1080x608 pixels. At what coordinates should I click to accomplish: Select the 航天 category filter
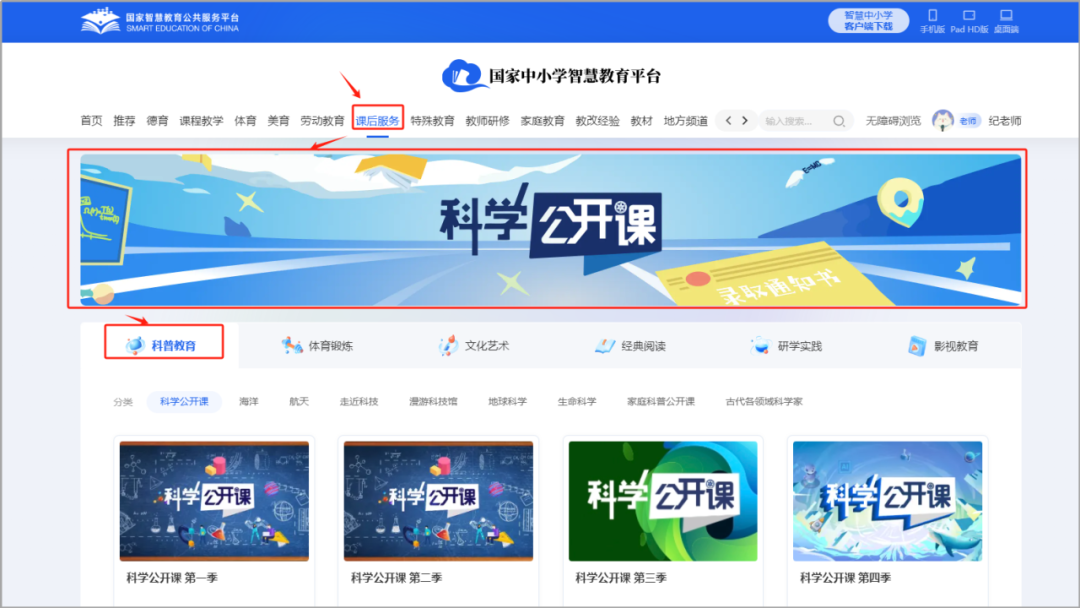click(x=297, y=400)
